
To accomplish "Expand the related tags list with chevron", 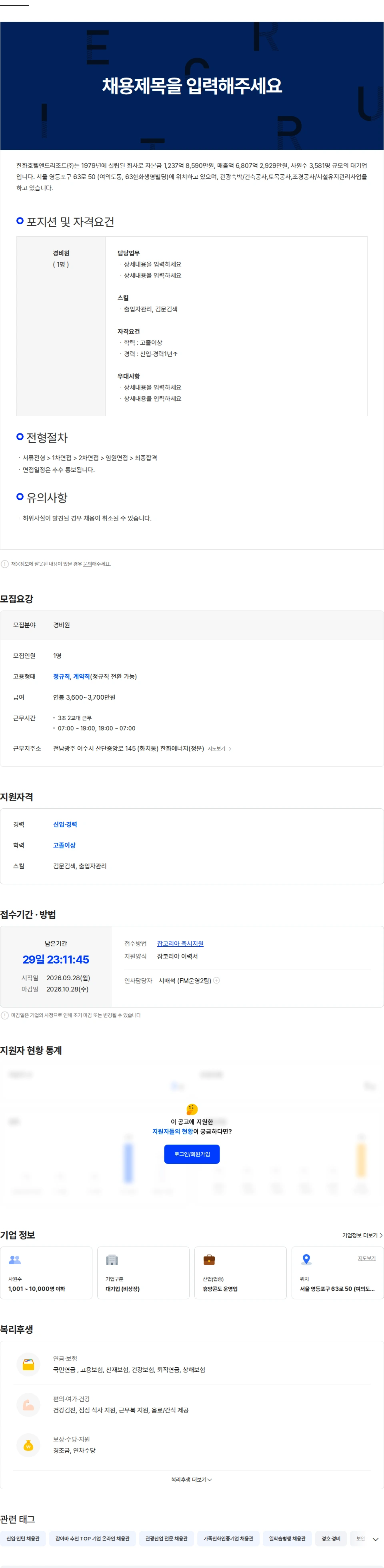I will [x=375, y=1539].
